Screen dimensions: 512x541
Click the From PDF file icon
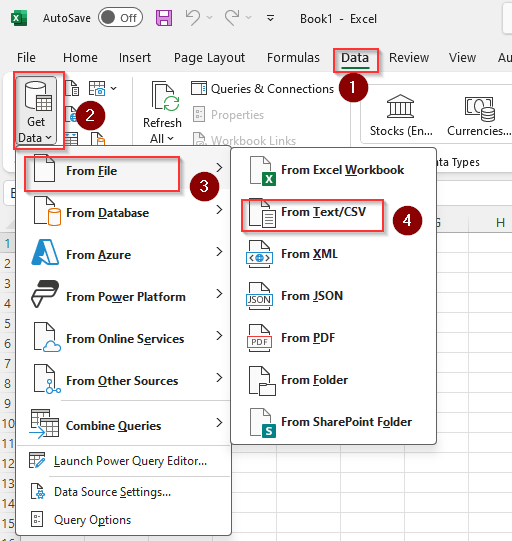[x=259, y=338]
